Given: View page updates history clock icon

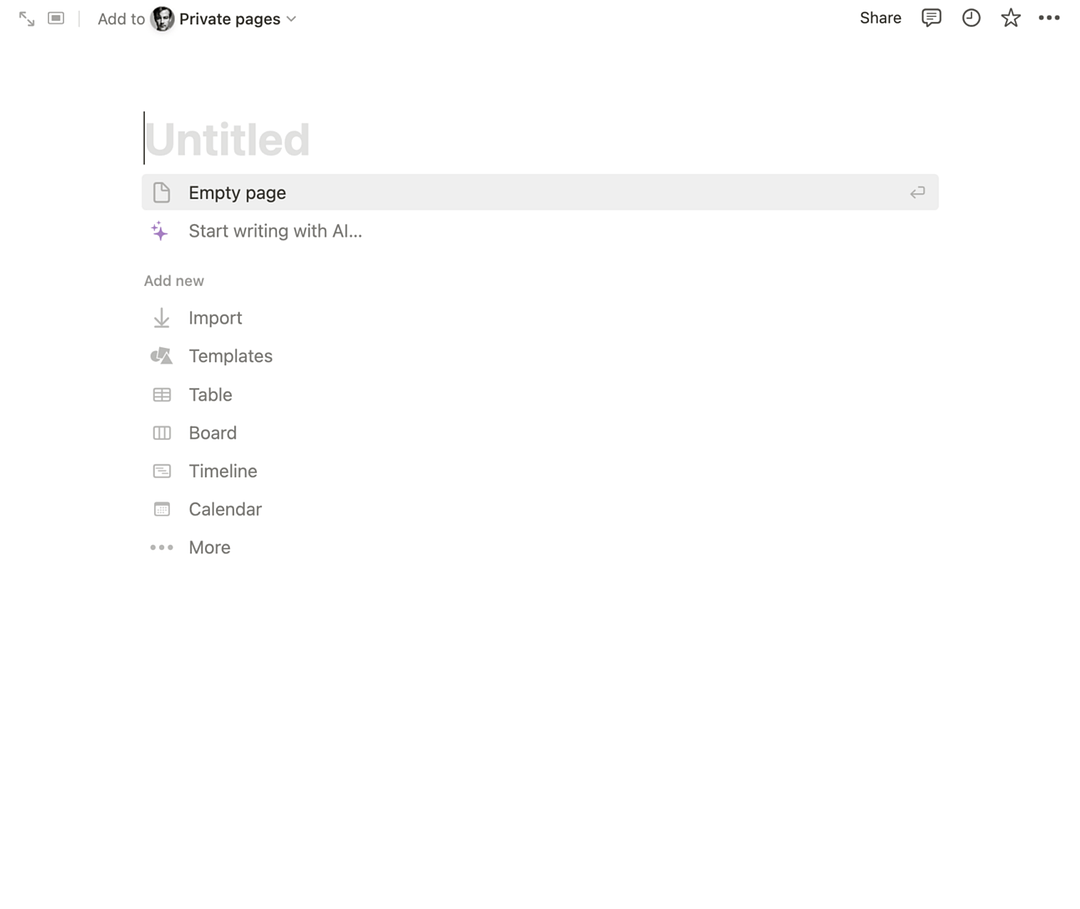Looking at the screenshot, I should point(971,18).
